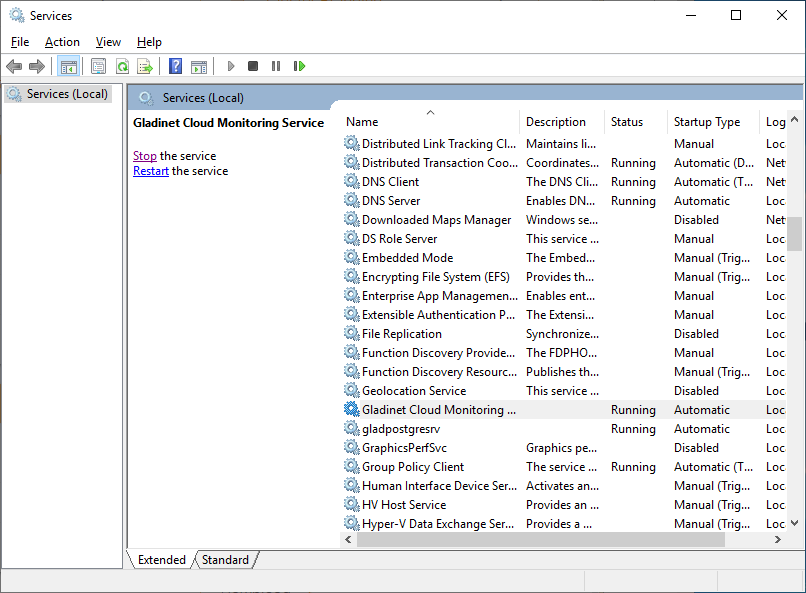
Task: Click the horizontal scrollbar right arrow
Action: point(778,540)
